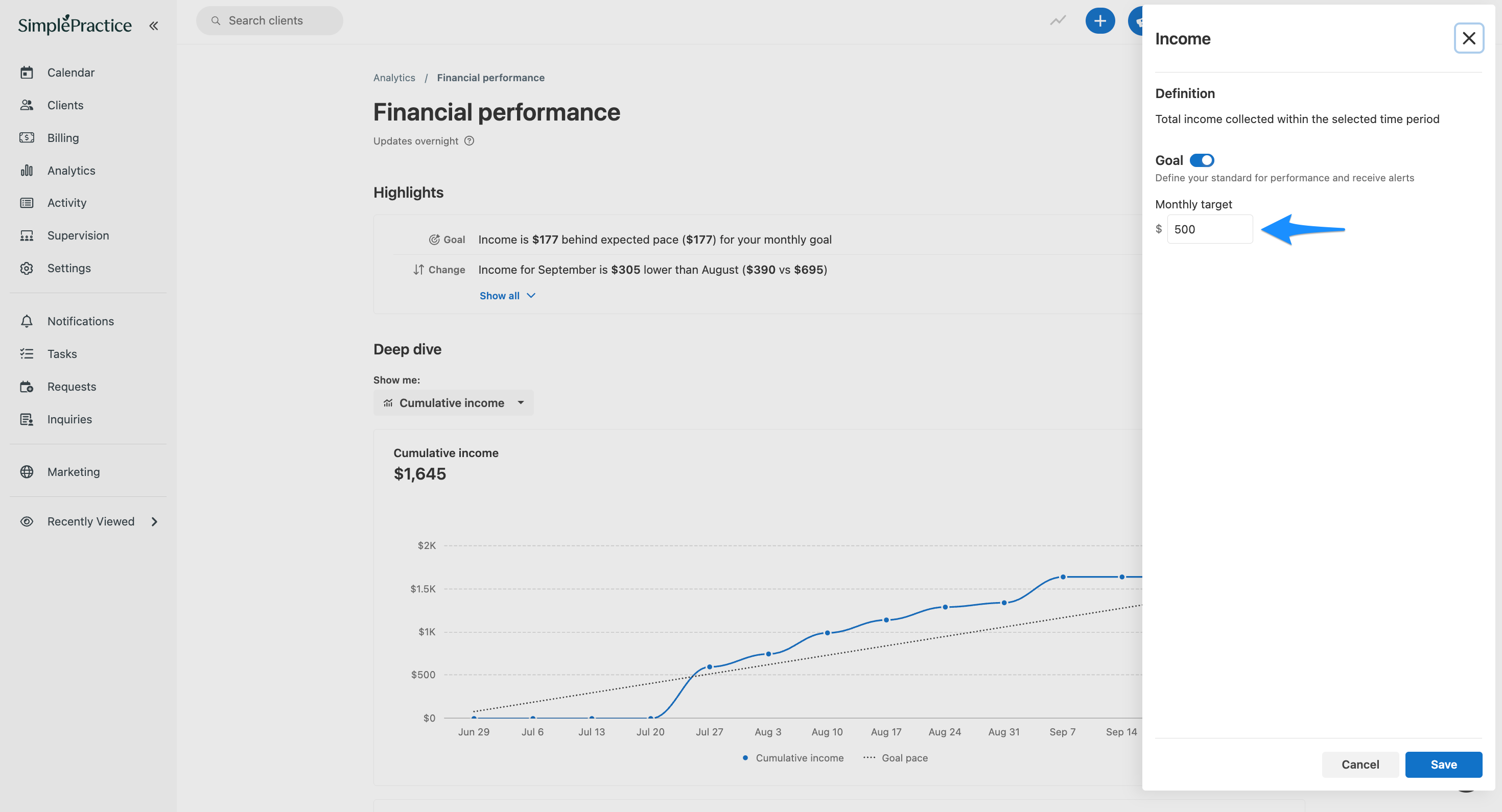1502x812 pixels.
Task: Go to Analytics breadcrumb link
Action: (x=394, y=78)
